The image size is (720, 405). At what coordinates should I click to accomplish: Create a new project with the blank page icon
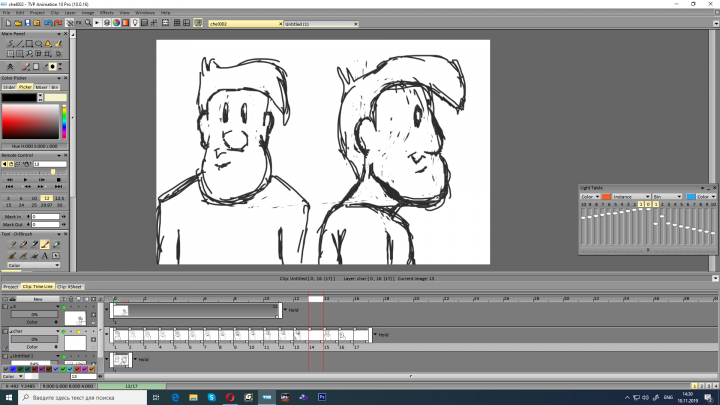[8, 23]
